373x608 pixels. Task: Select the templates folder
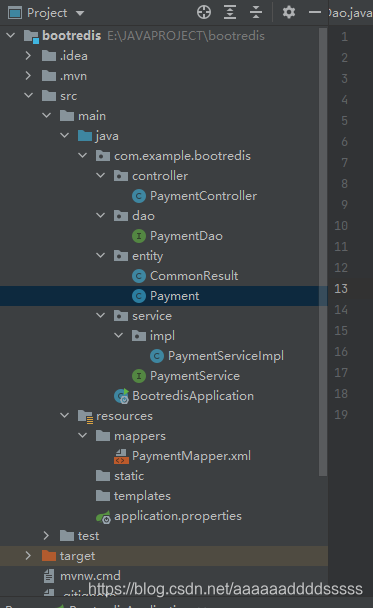click(142, 496)
